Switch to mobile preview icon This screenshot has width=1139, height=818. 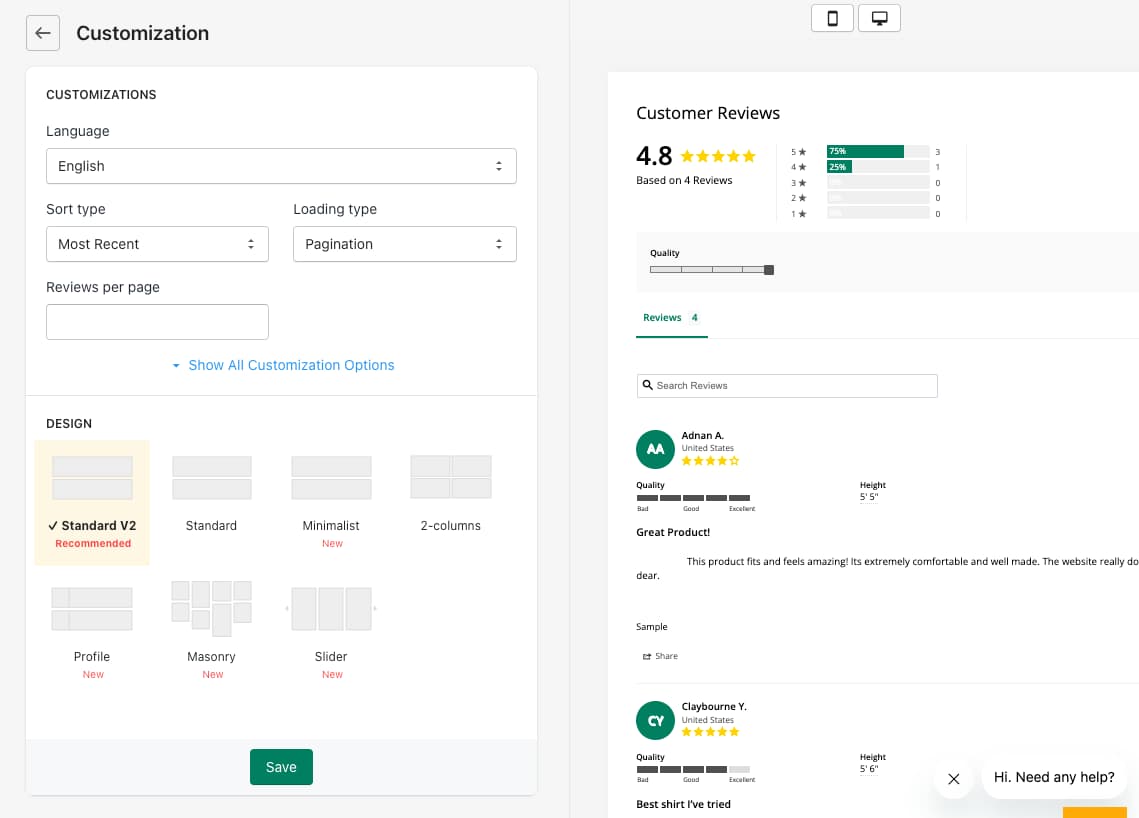point(832,18)
